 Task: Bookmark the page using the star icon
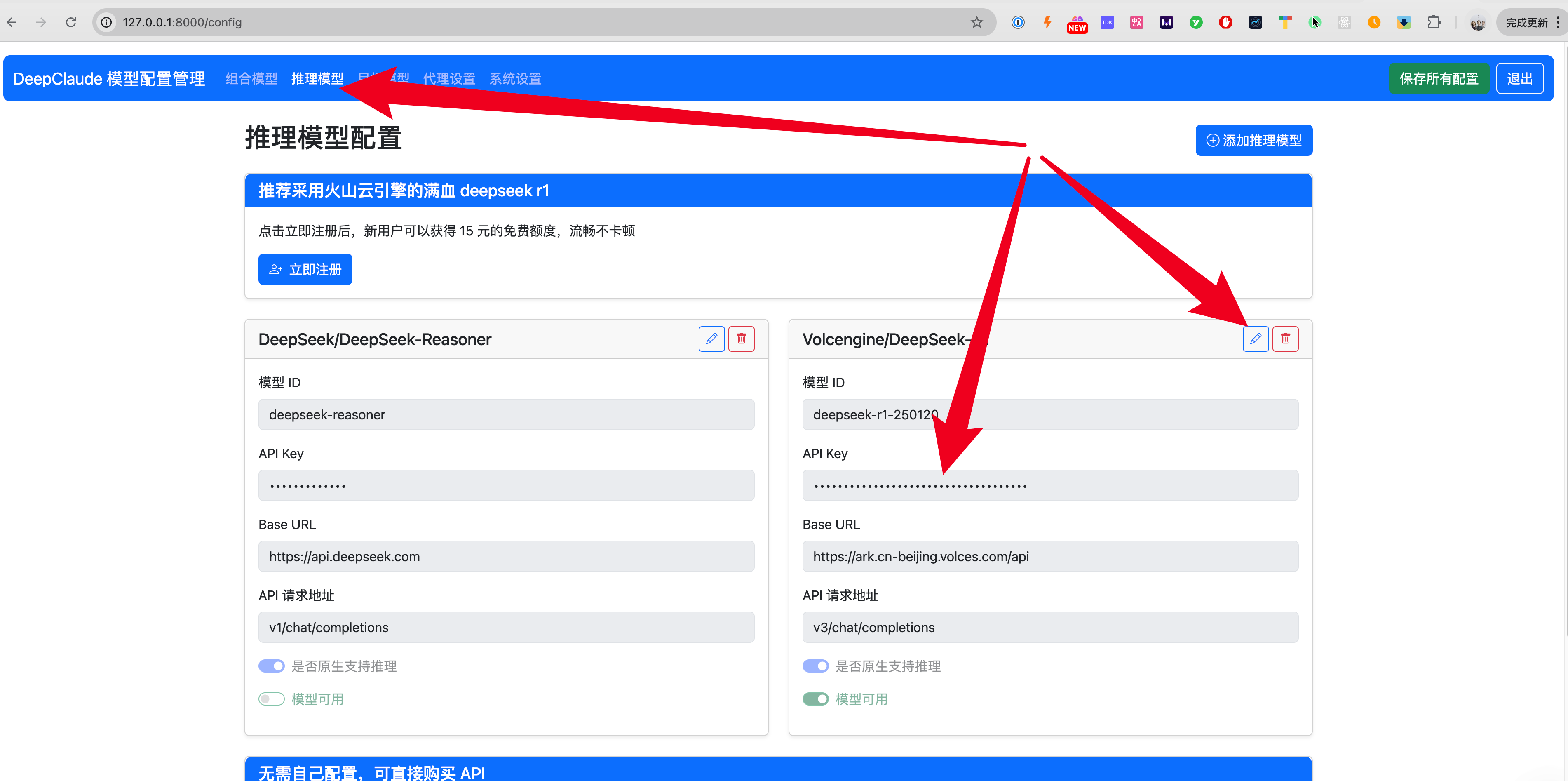tap(977, 22)
